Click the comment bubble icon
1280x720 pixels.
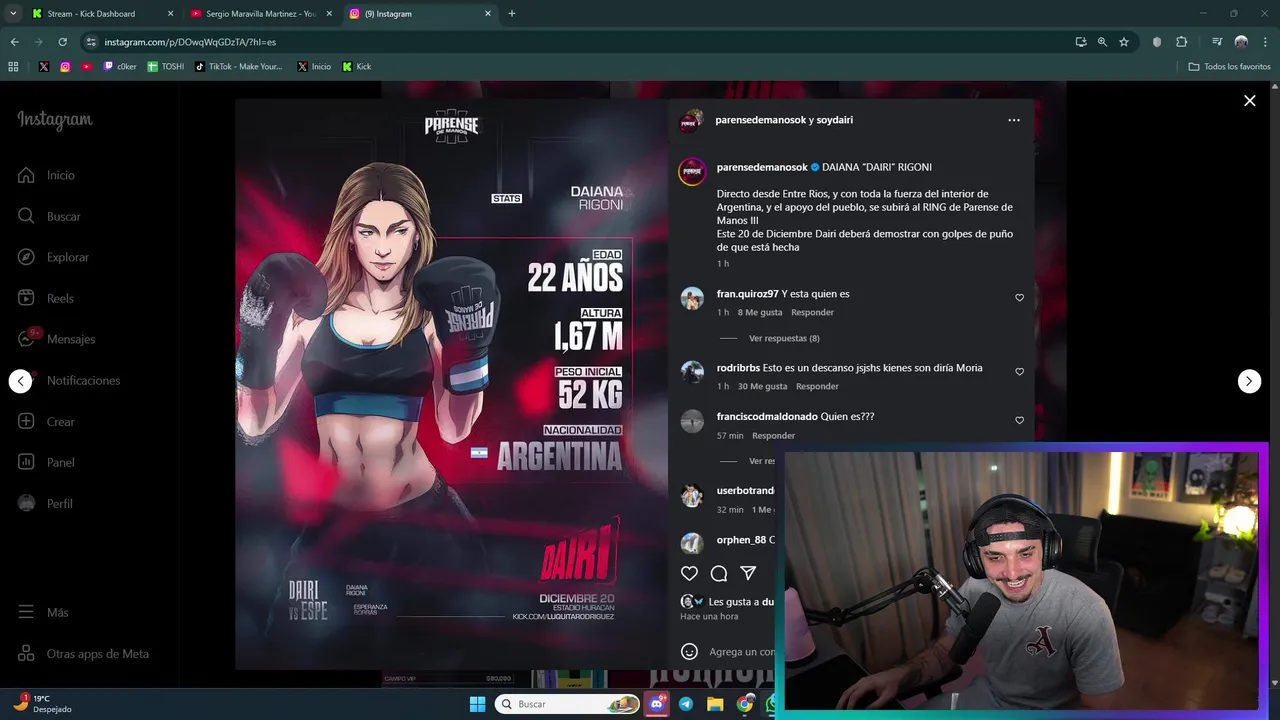click(x=718, y=573)
